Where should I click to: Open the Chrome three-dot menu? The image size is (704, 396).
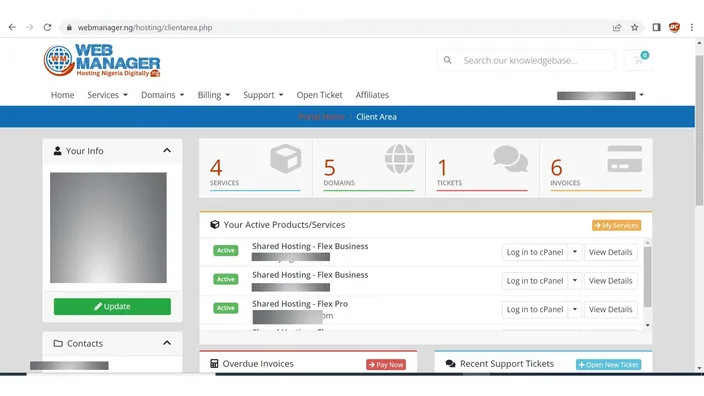pos(691,27)
